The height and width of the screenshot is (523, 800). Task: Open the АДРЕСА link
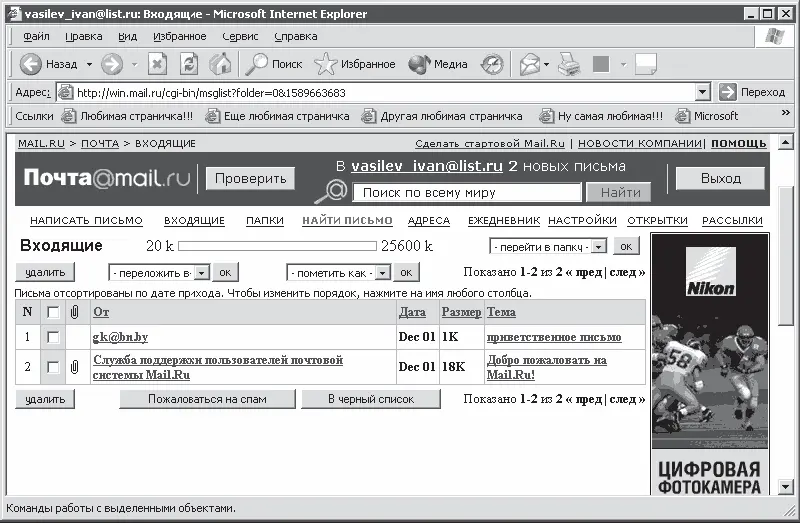[429, 220]
